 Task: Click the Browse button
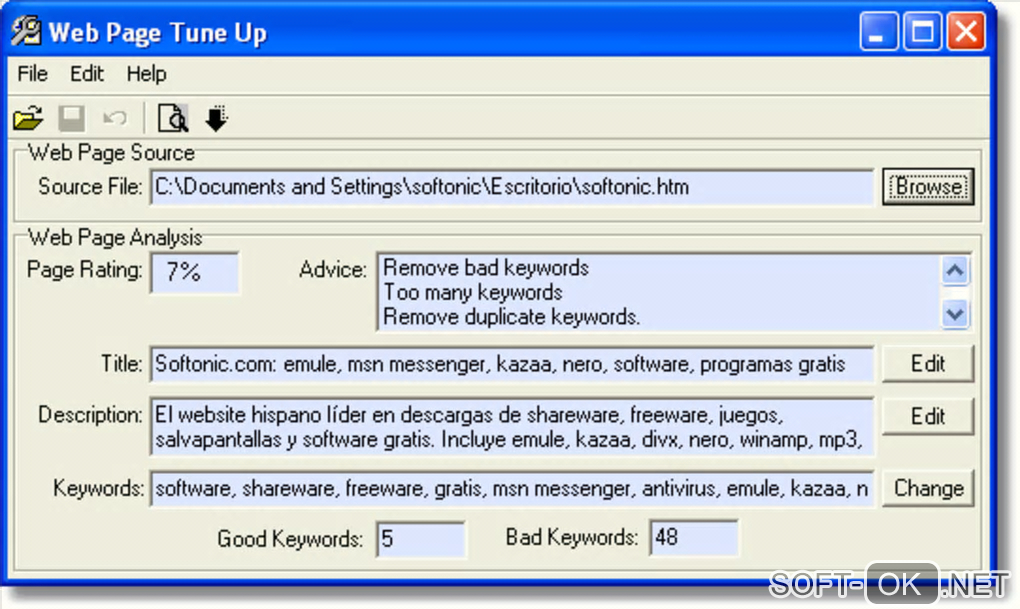click(x=928, y=187)
